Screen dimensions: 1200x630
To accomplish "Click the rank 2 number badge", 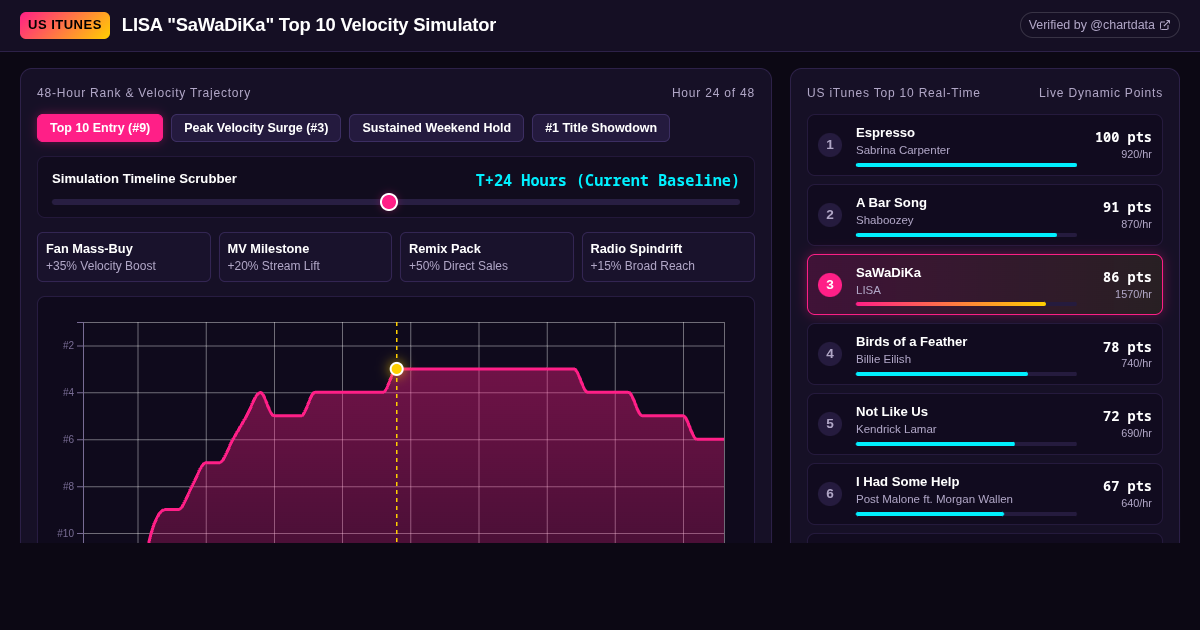I will click(830, 215).
